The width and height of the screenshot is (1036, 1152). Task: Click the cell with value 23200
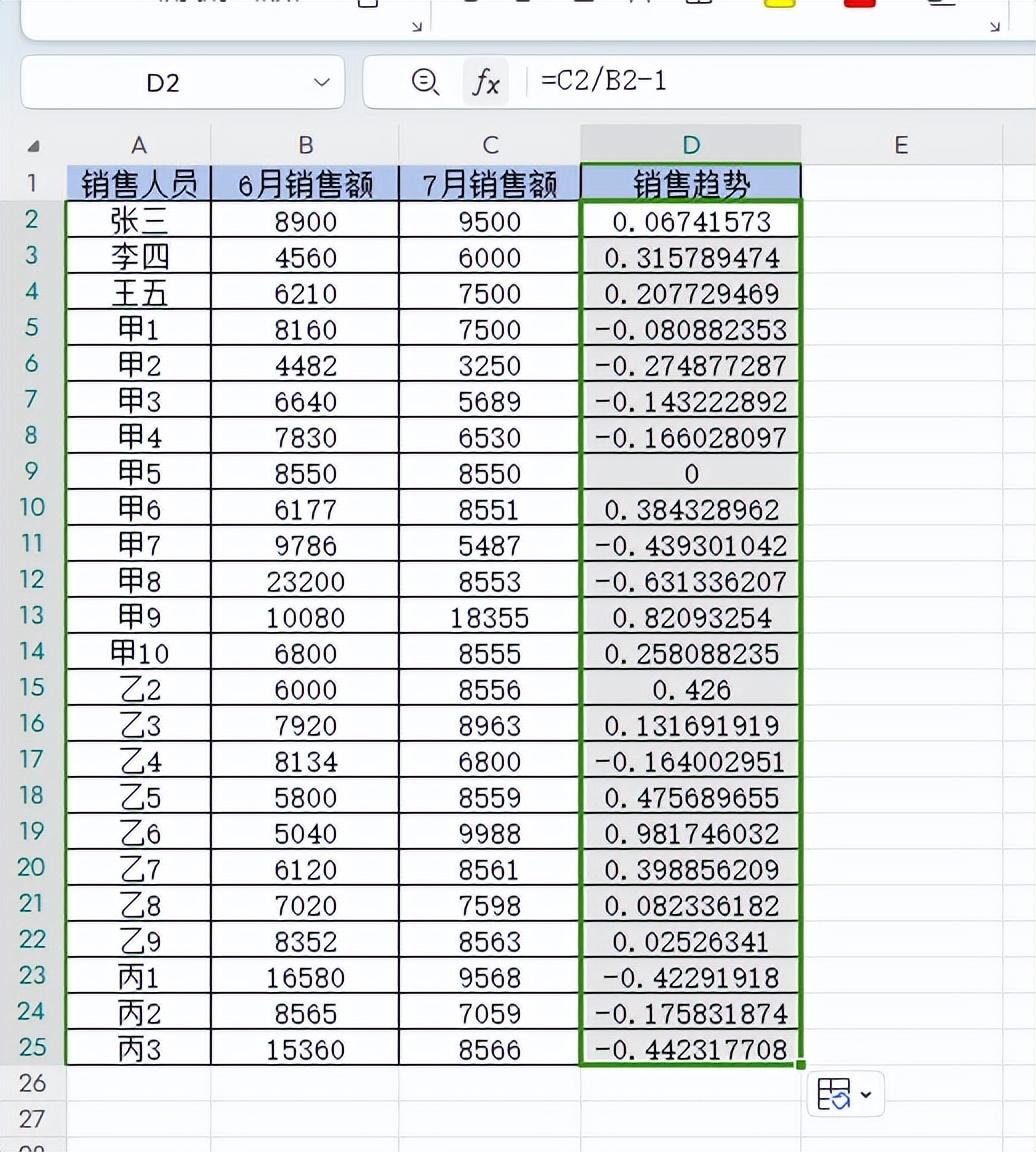pyautogui.click(x=305, y=580)
